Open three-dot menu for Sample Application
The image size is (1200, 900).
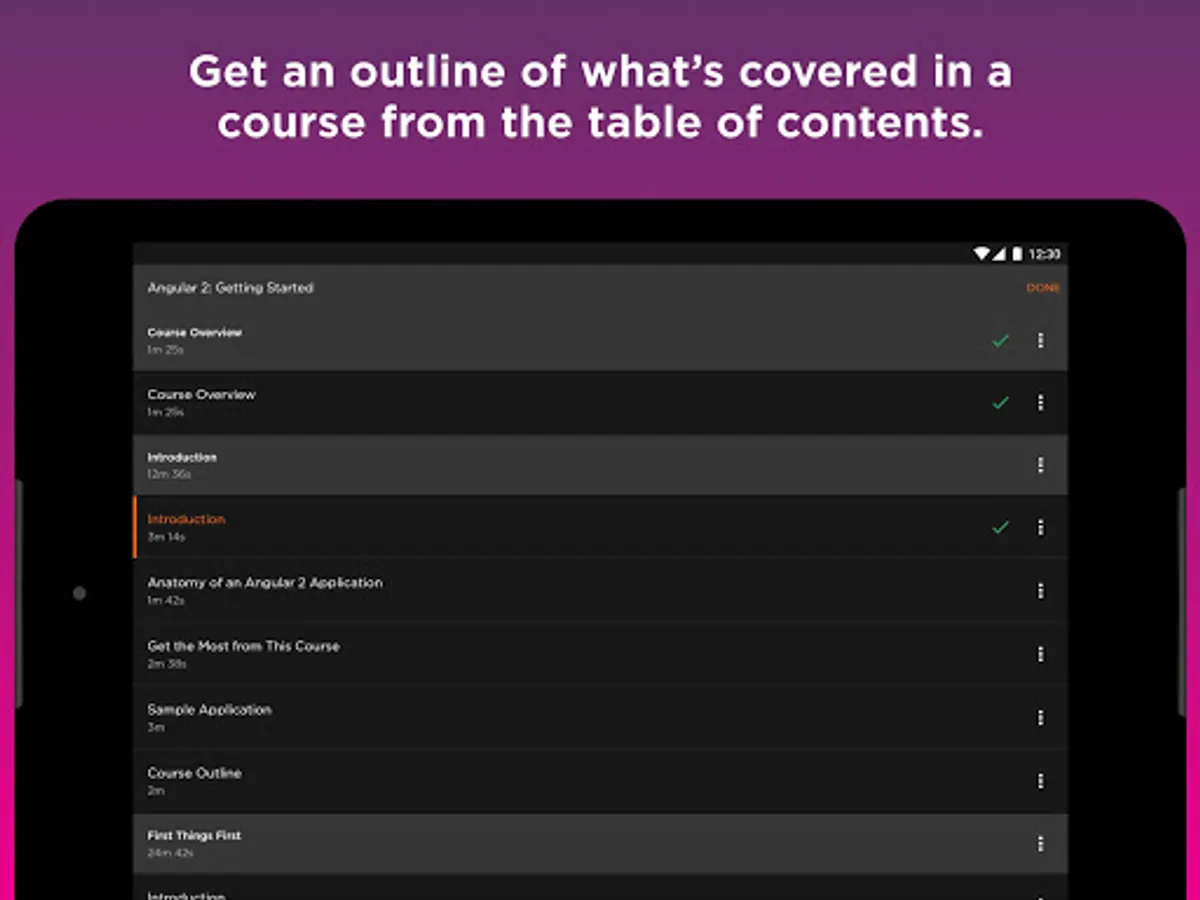tap(1040, 718)
